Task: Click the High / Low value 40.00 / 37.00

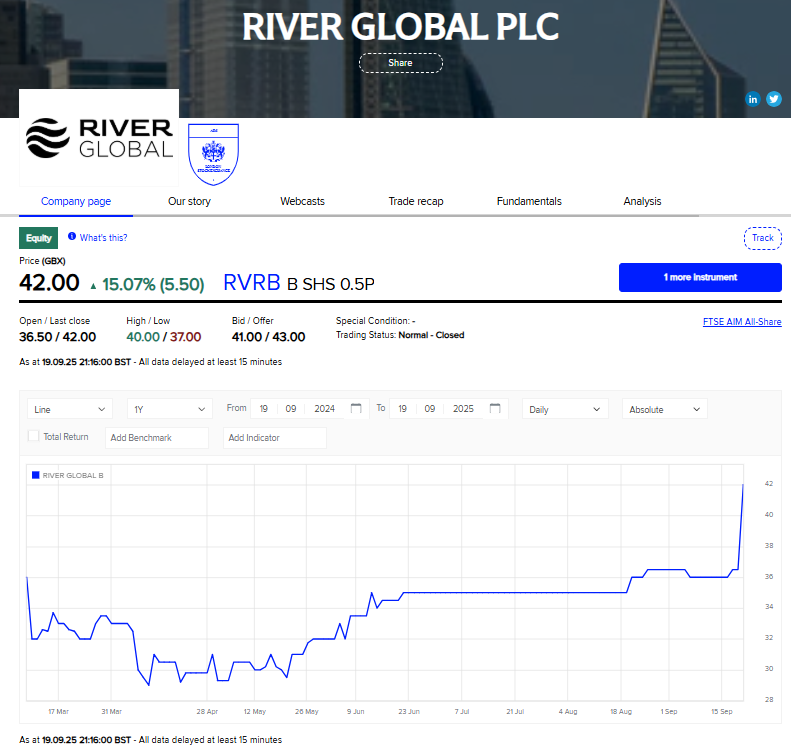Action: (x=163, y=337)
